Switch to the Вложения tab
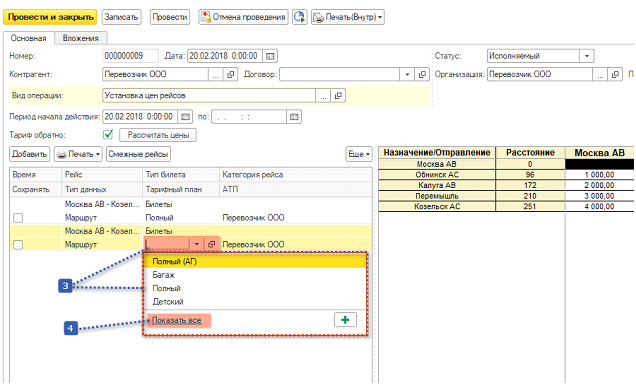 click(81, 38)
